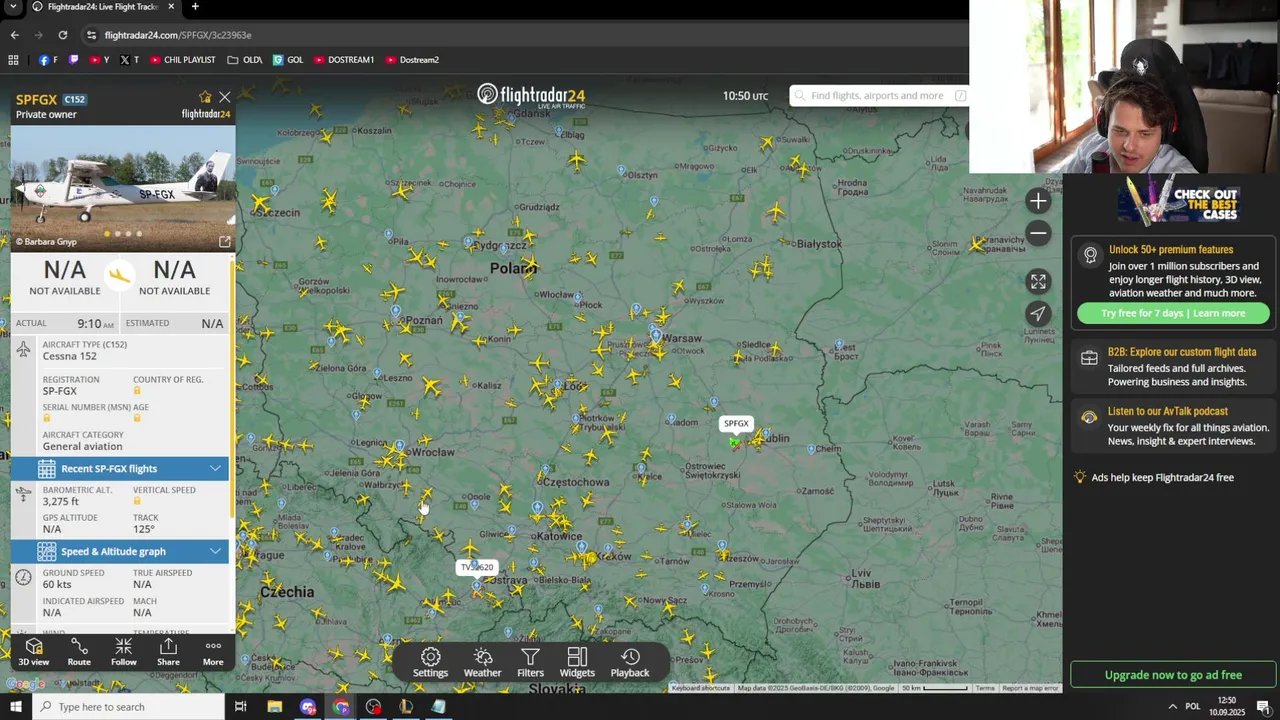Click the SP-FGX aircraft photo
Viewport: 1280px width, 720px height.
(x=123, y=187)
